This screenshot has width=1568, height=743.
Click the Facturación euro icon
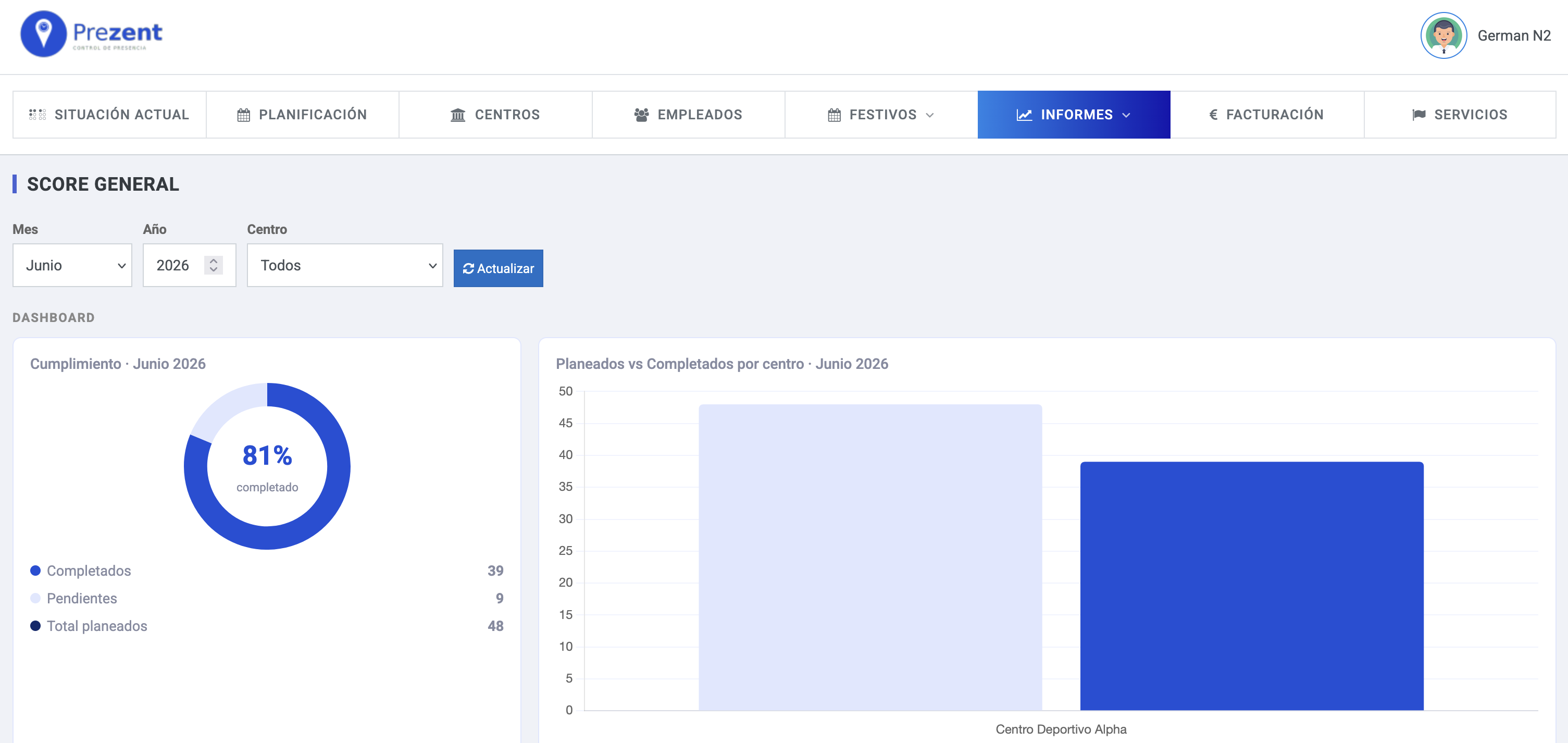click(x=1213, y=115)
